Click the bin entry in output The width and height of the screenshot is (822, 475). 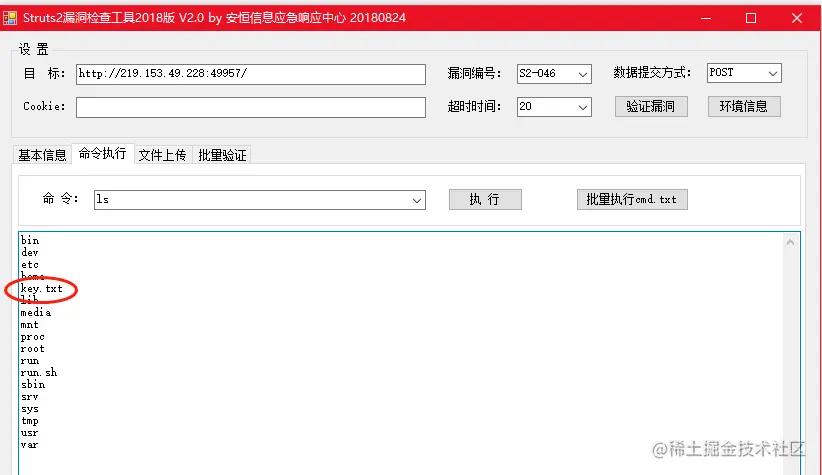coord(30,240)
